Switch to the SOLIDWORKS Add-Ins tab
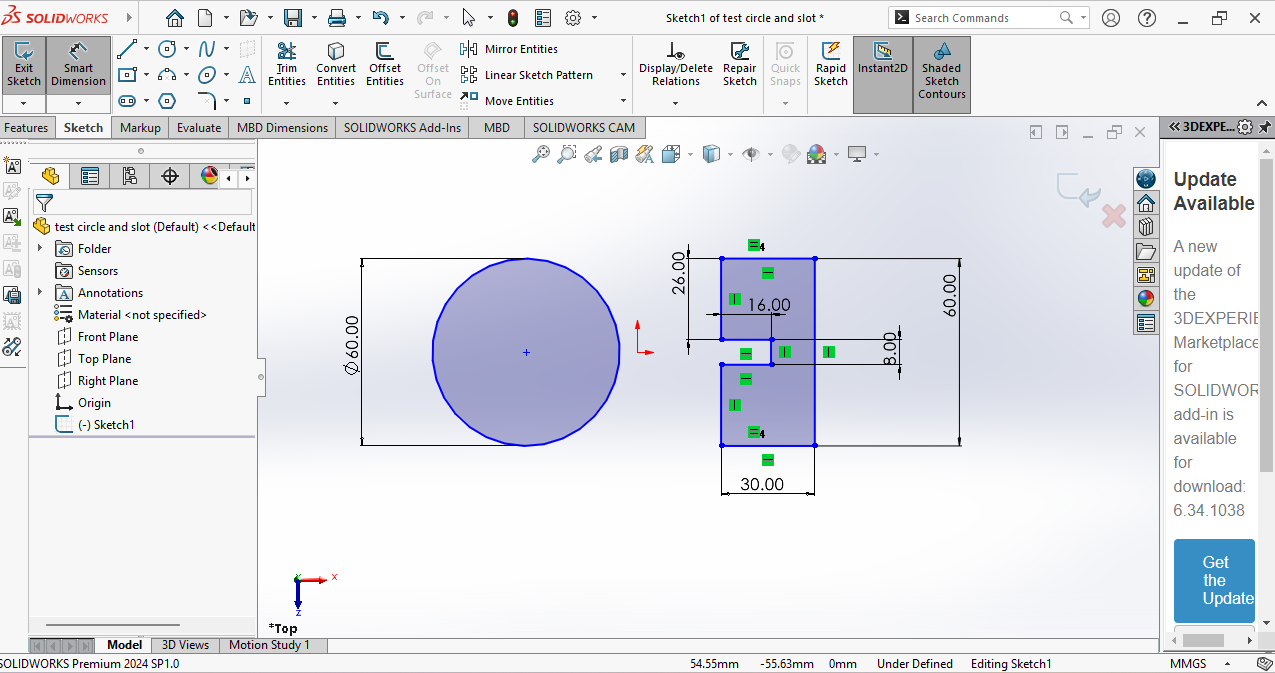The height and width of the screenshot is (673, 1275). pyautogui.click(x=403, y=127)
